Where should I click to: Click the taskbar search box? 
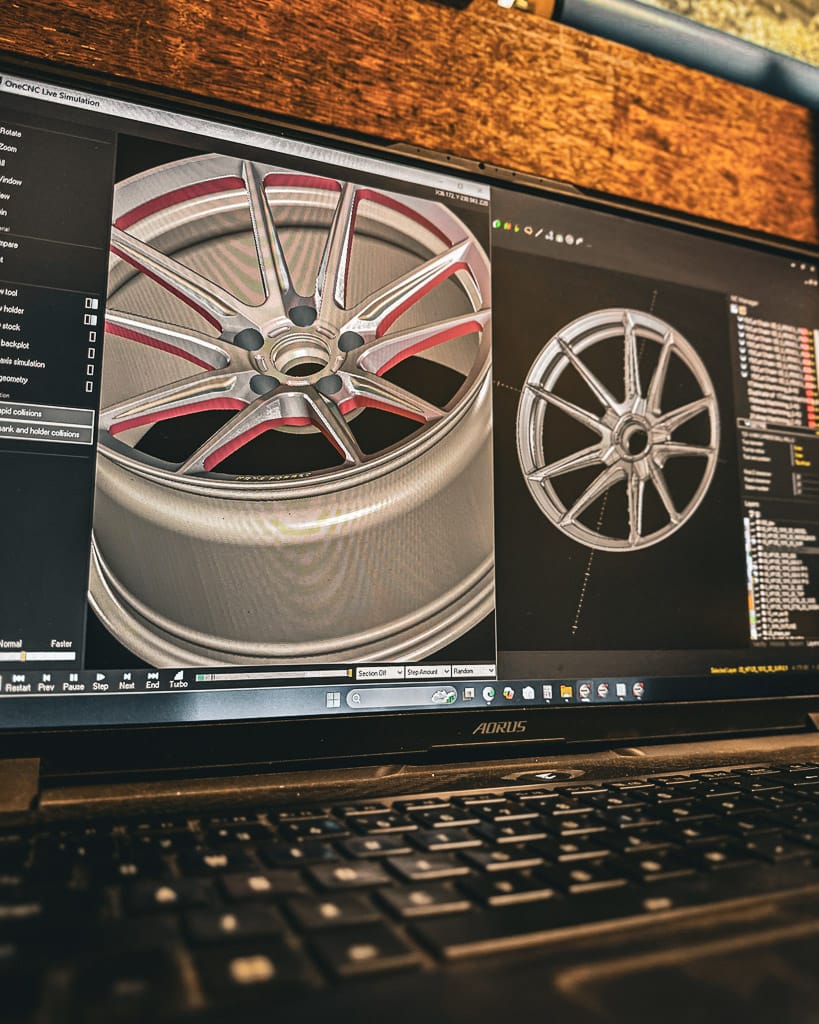click(401, 697)
